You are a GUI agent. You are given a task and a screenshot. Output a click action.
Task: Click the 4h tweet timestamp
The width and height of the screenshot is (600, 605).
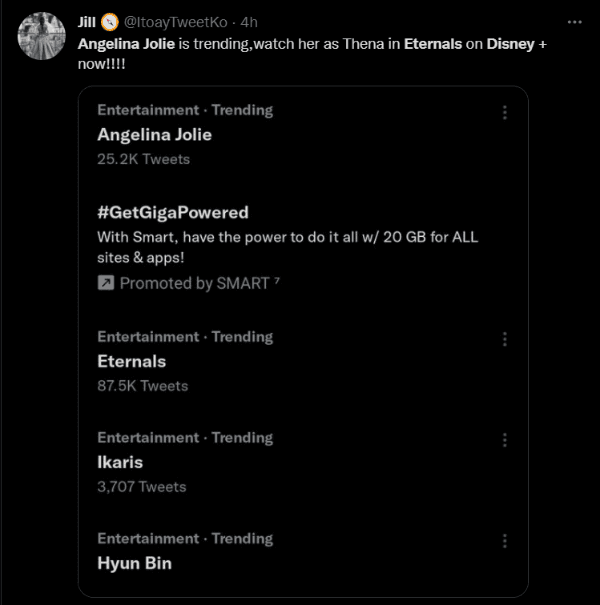pyautogui.click(x=250, y=22)
